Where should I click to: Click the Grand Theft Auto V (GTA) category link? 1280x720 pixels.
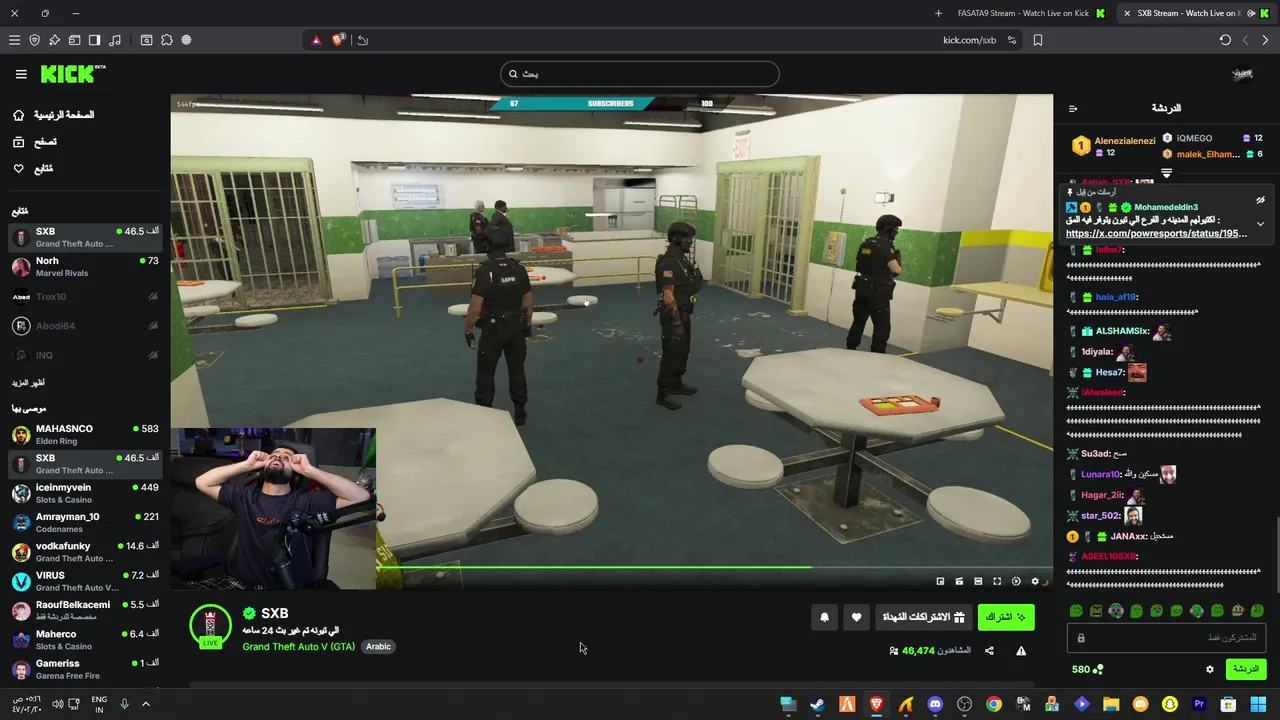pyautogui.click(x=298, y=647)
